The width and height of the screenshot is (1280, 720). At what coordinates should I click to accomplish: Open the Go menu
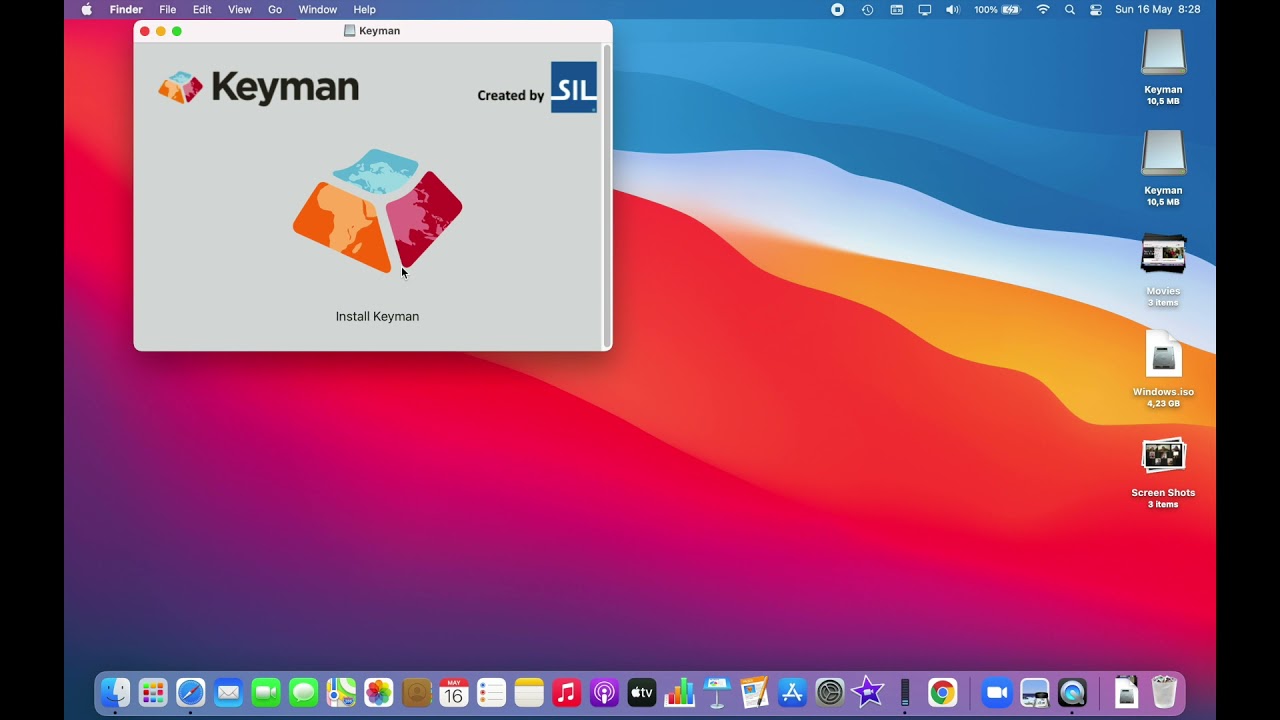coord(275,10)
